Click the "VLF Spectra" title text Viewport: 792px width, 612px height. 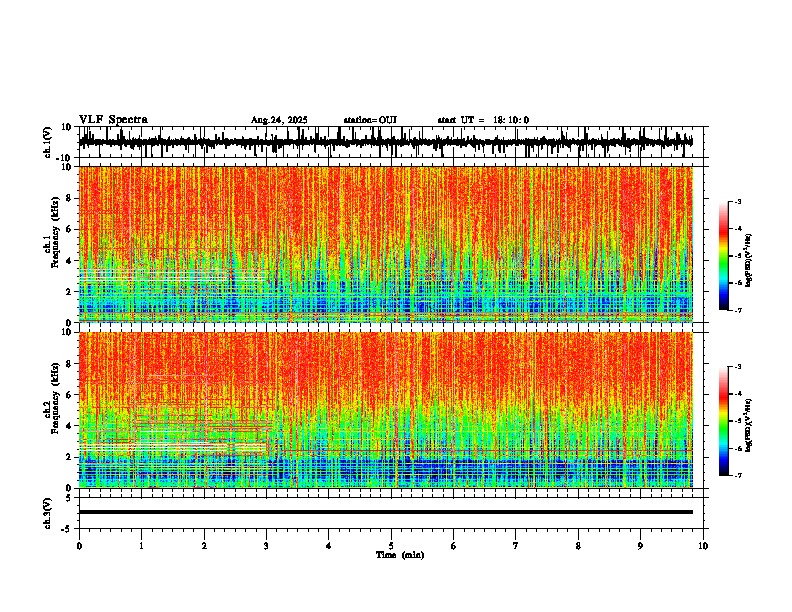point(113,120)
